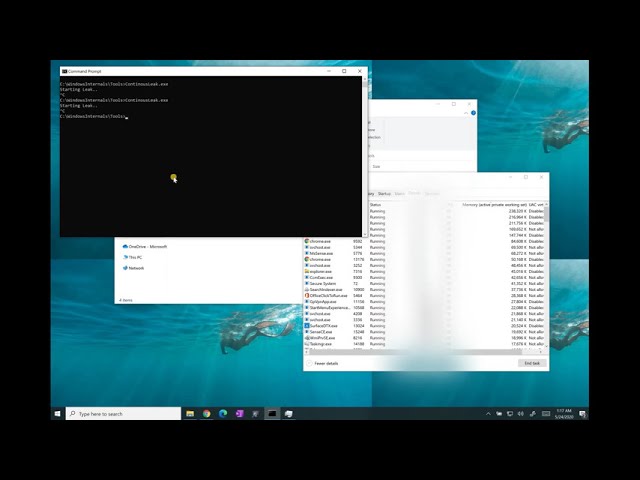Sort by UAC virtualization column header
The height and width of the screenshot is (480, 640).
[536, 204]
